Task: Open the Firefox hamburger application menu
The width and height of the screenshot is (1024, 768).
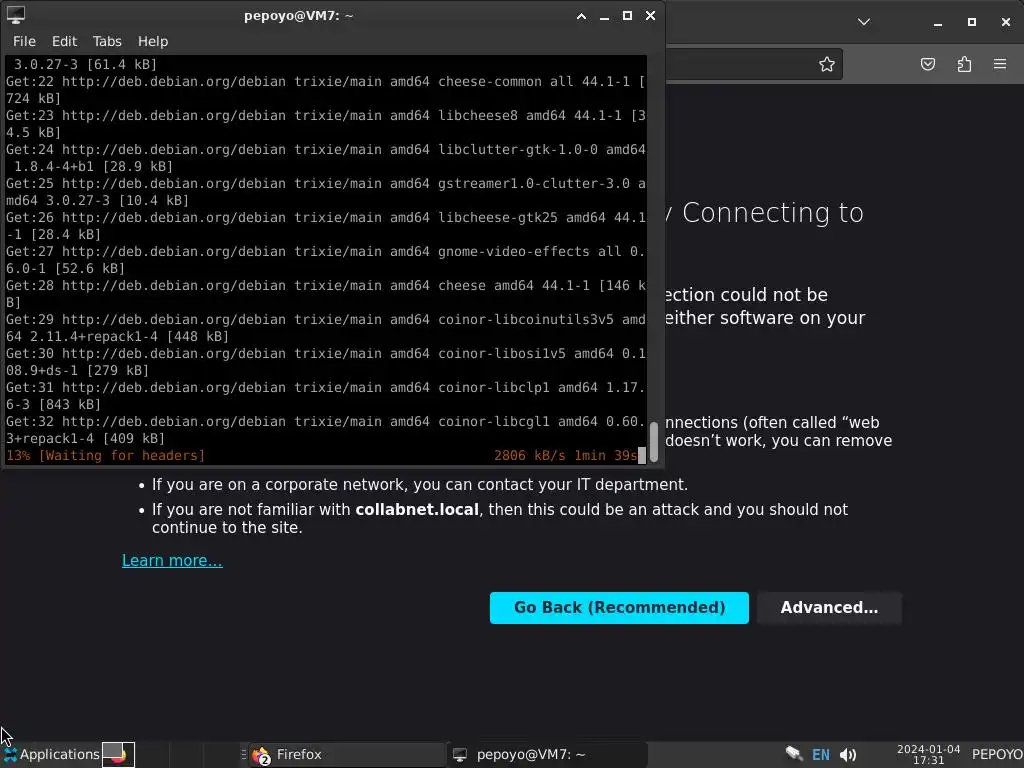Action: coord(1000,64)
